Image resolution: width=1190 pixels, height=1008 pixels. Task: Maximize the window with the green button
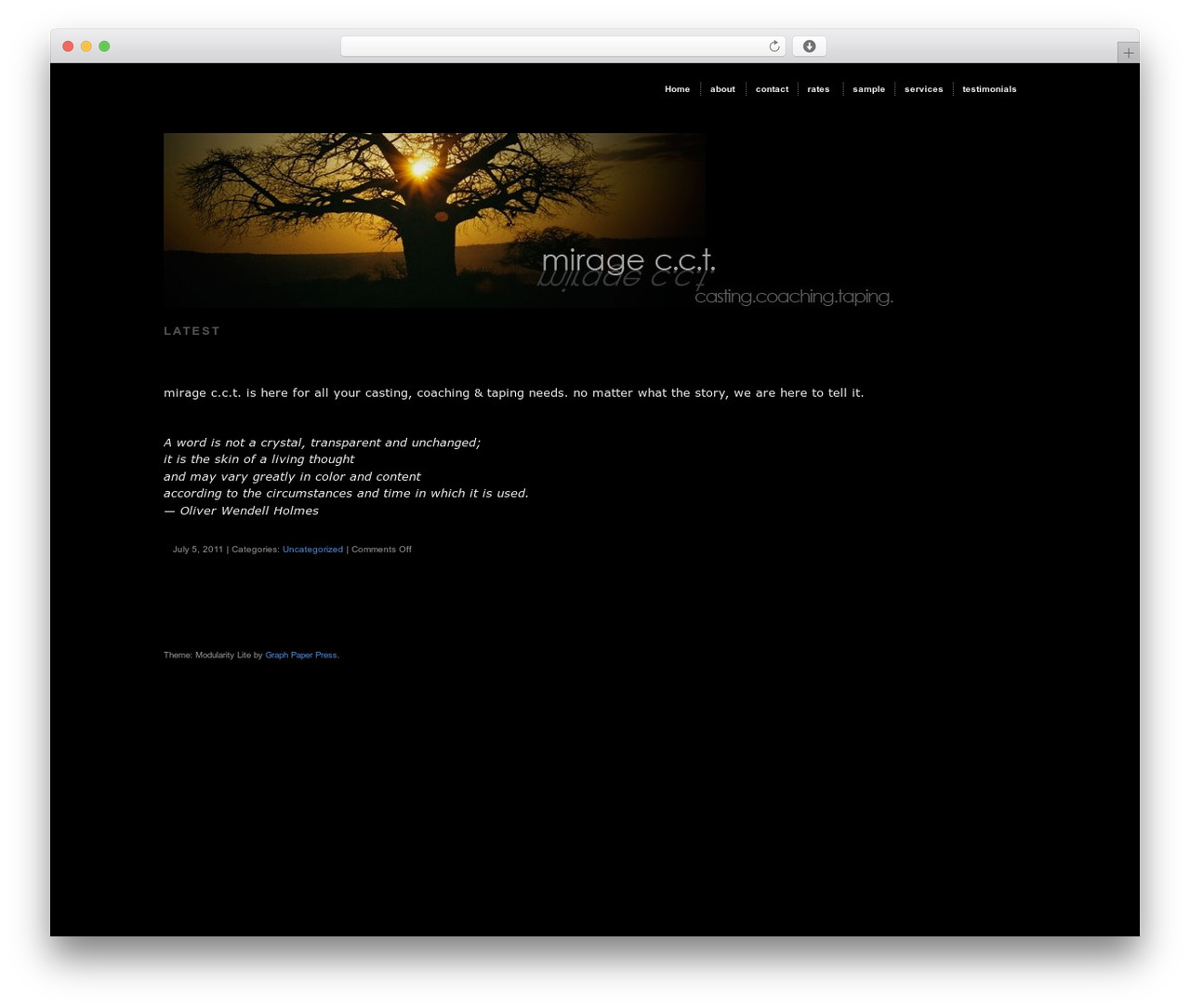[x=104, y=46]
